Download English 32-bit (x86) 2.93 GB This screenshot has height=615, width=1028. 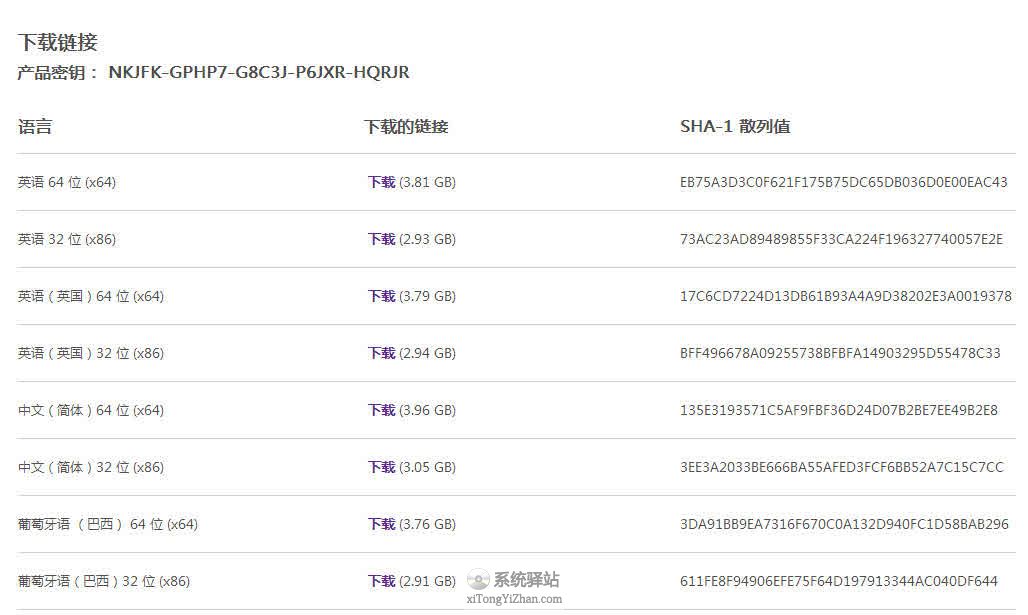click(381, 240)
